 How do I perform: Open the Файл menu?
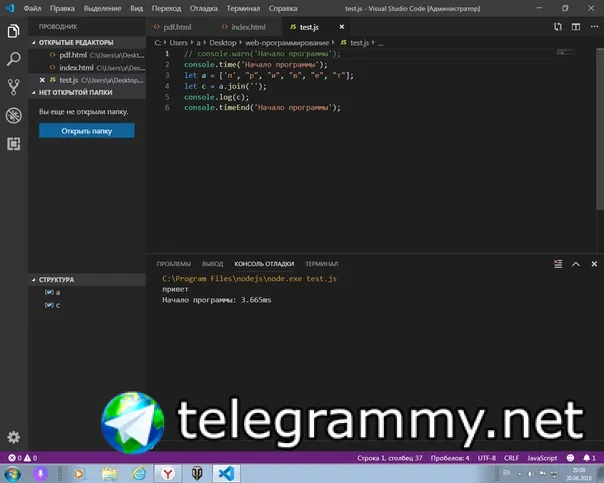[x=32, y=8]
